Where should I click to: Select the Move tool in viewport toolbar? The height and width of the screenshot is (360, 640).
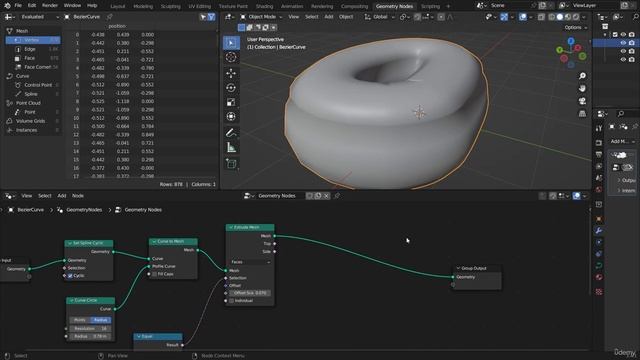(x=231, y=73)
